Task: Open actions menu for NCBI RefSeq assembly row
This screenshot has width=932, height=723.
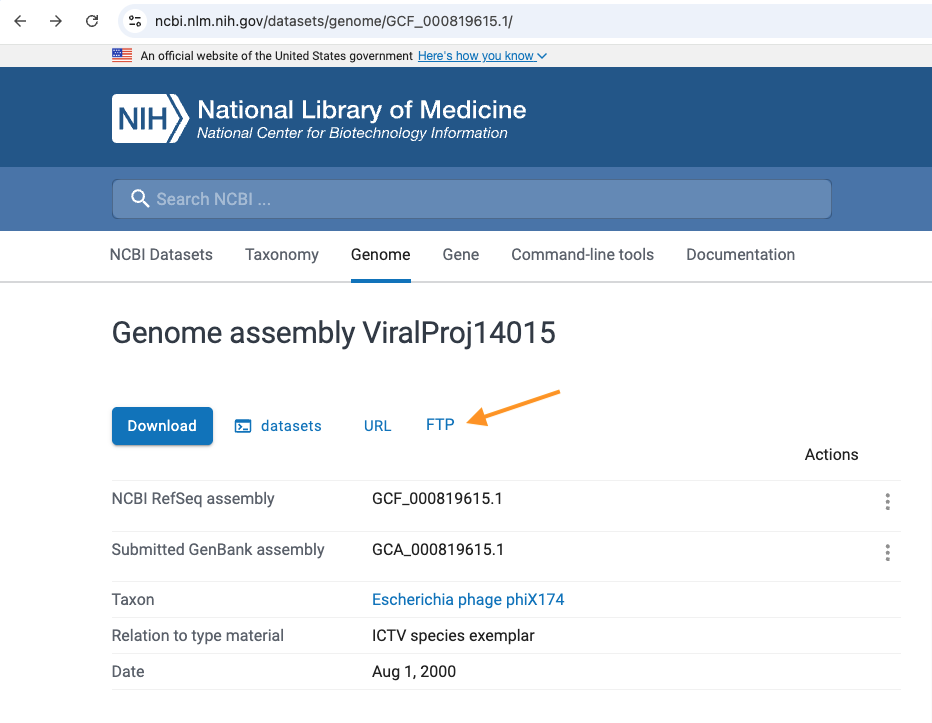Action: (x=887, y=502)
